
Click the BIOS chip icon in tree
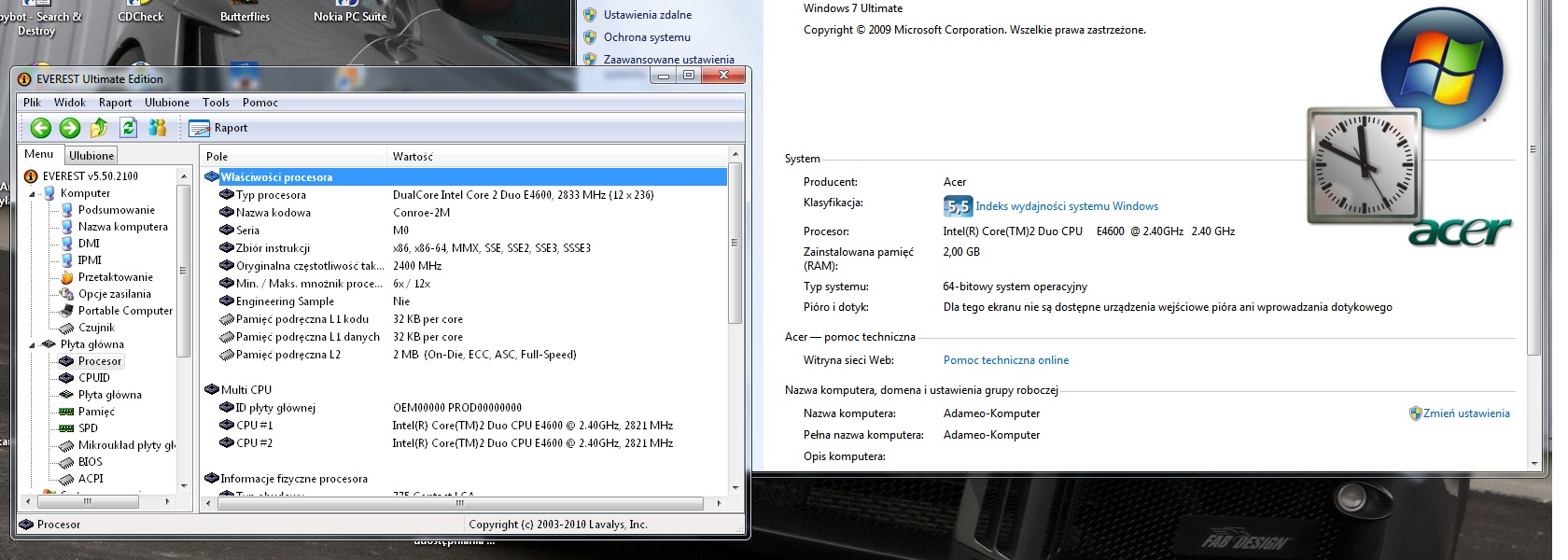coord(66,462)
